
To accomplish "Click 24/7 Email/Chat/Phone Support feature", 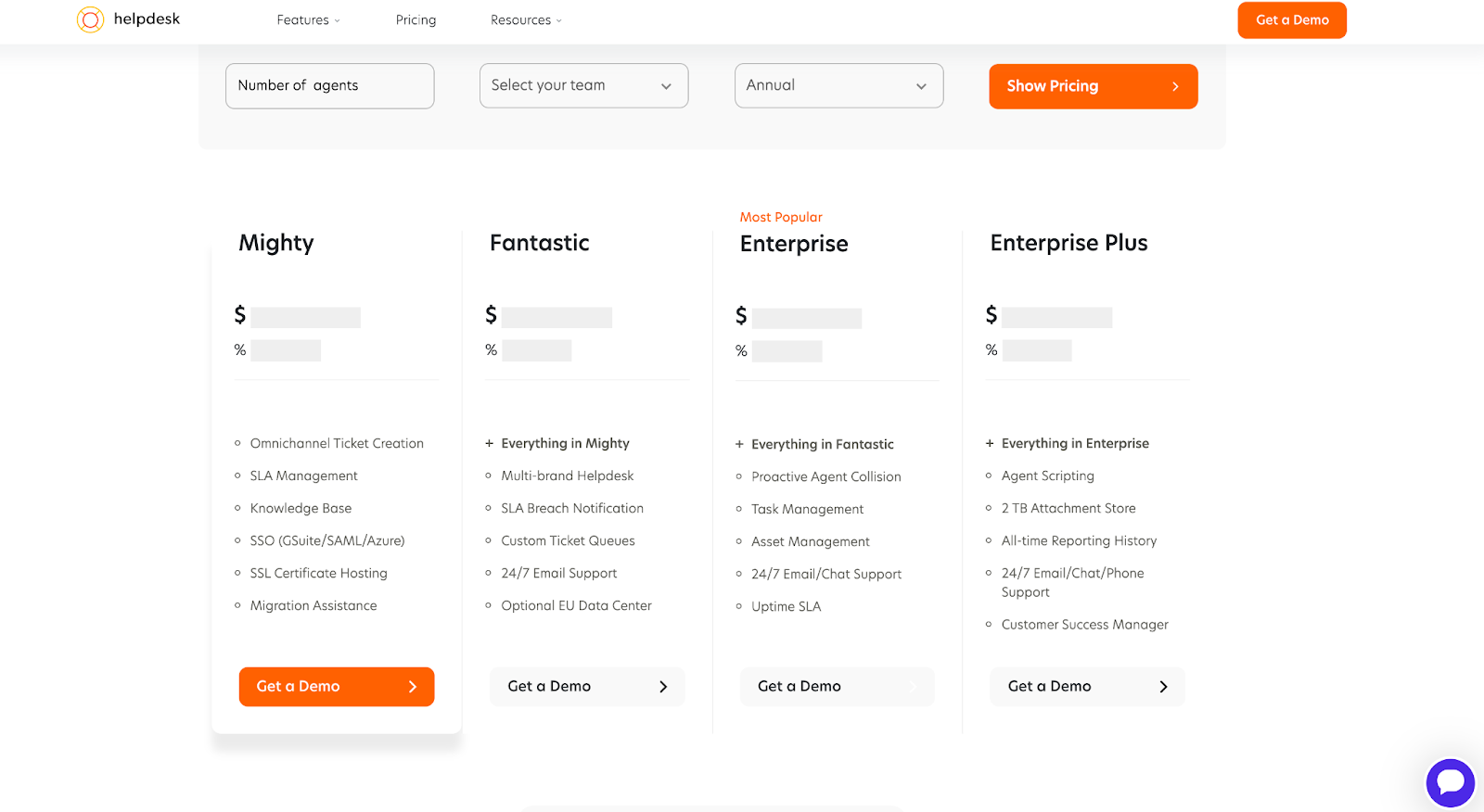I will [1073, 583].
